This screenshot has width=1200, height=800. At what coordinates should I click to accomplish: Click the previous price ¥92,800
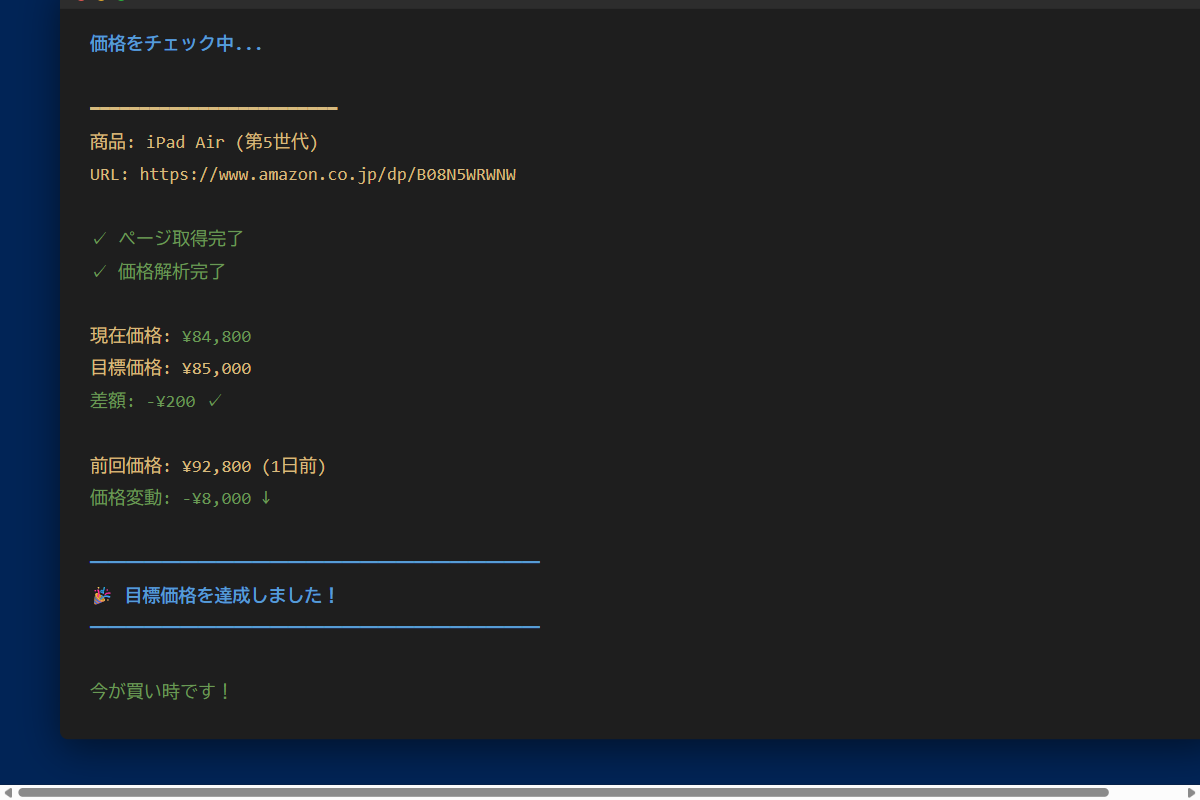(216, 466)
